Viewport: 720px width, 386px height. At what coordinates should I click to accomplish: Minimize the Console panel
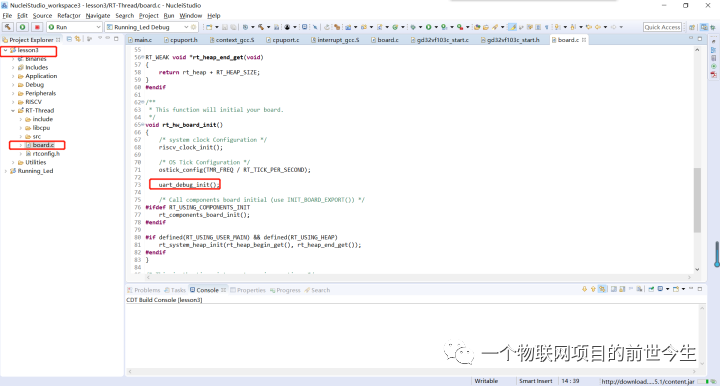691,289
